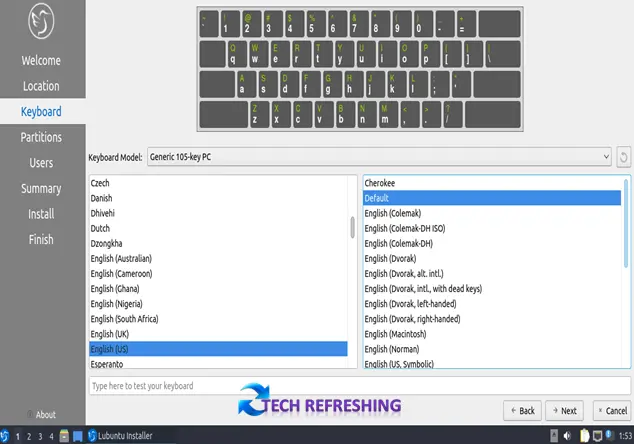634x444 pixels.
Task: Click the volume speaker tray icon
Action: point(567,436)
